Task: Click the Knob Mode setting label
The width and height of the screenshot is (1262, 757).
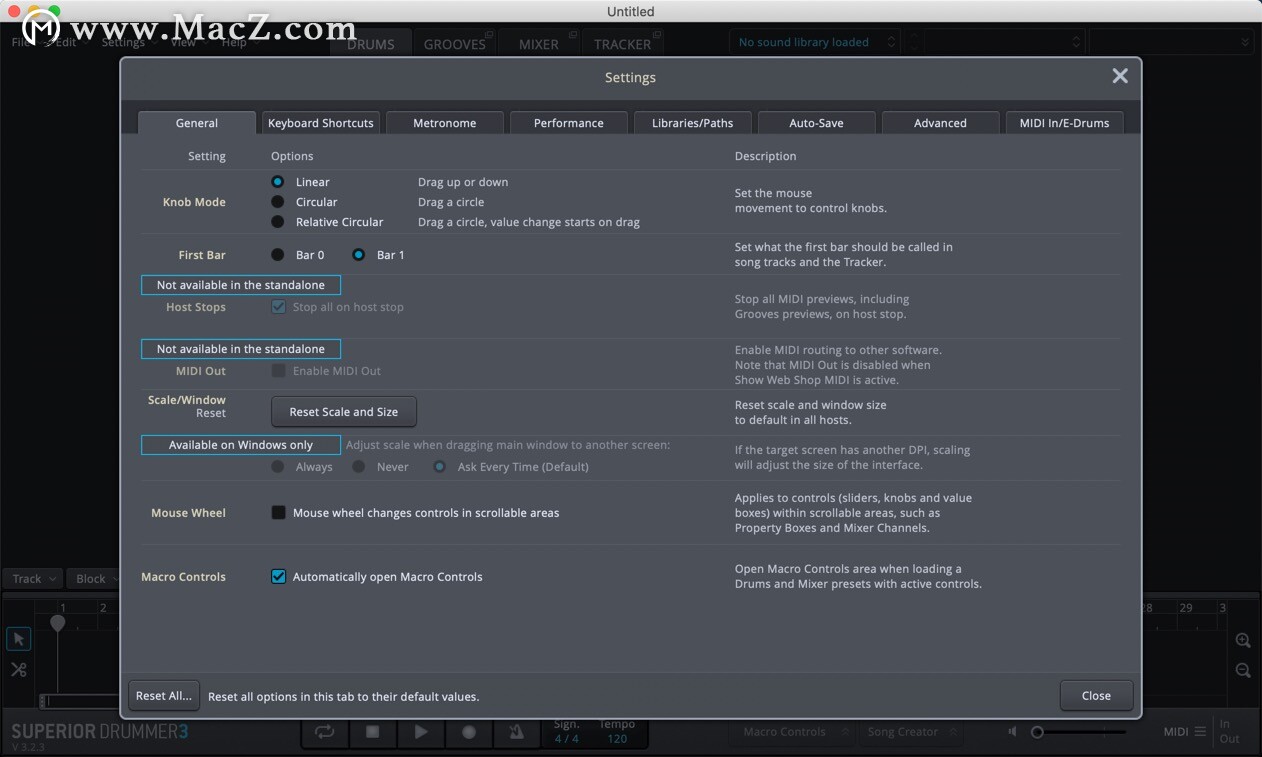Action: pos(194,202)
